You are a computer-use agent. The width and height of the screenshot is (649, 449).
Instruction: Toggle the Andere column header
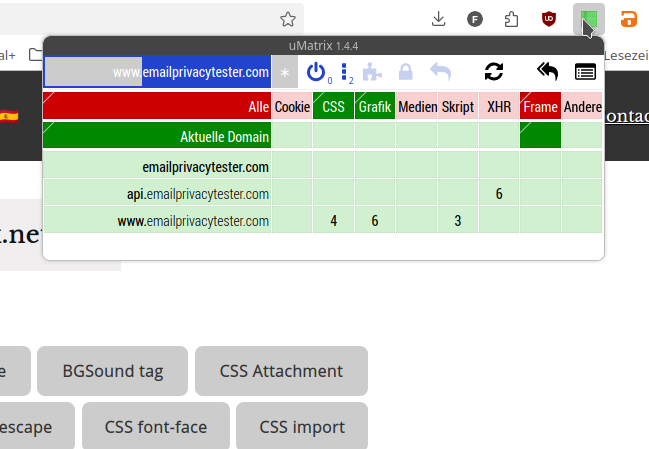582,106
